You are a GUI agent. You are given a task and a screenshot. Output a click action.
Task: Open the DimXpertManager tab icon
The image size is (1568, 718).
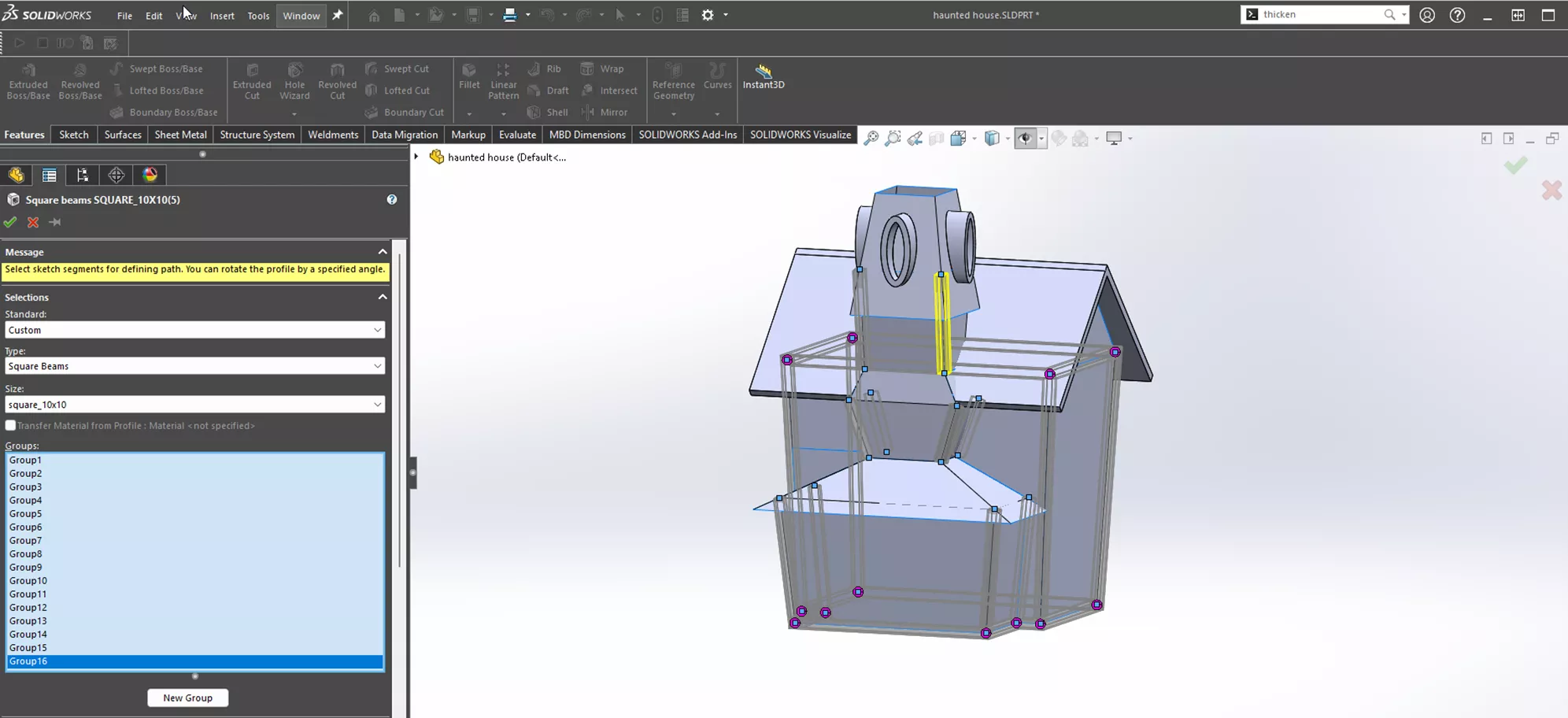click(116, 175)
